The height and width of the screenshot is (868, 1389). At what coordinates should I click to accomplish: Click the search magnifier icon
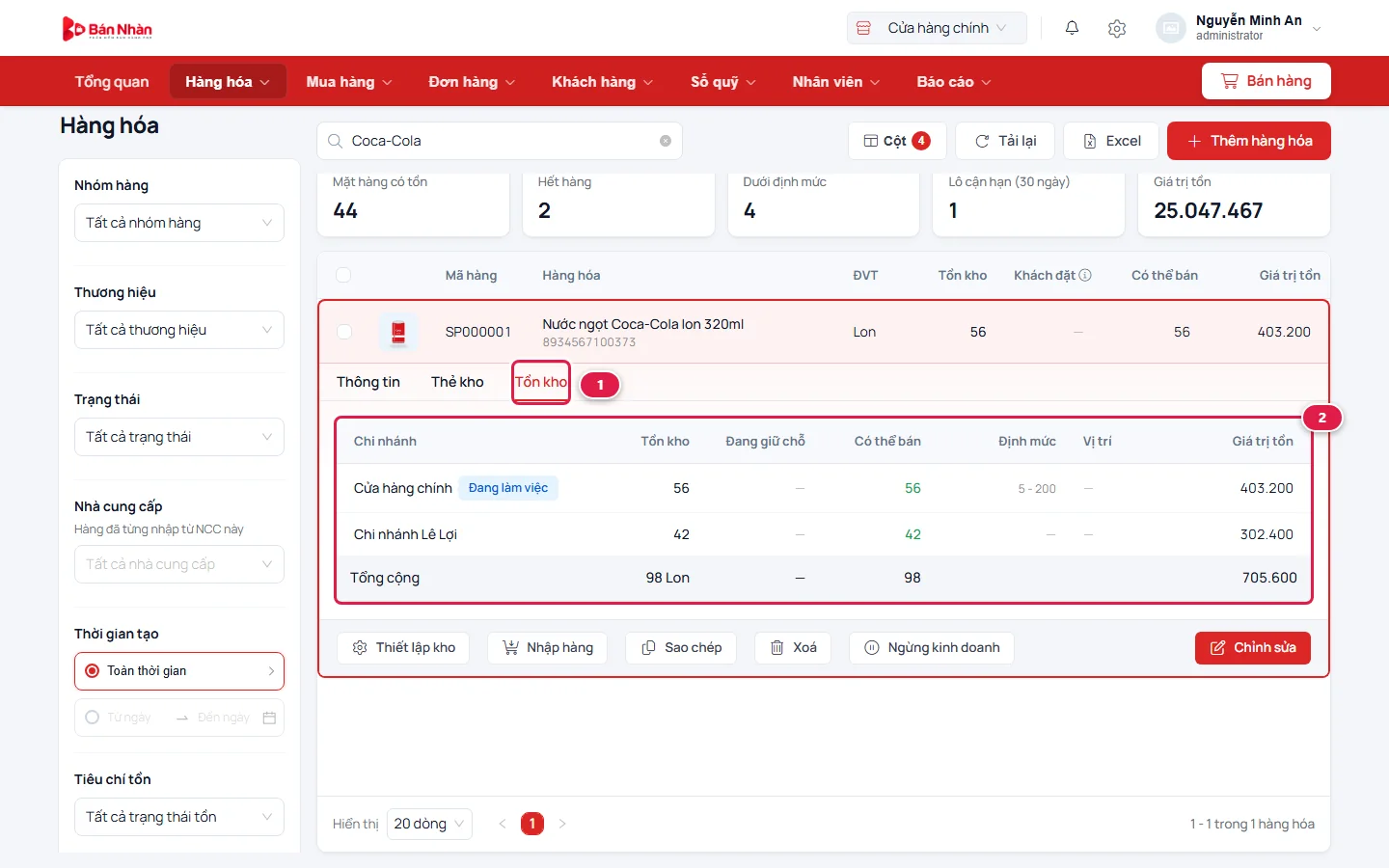pos(335,141)
